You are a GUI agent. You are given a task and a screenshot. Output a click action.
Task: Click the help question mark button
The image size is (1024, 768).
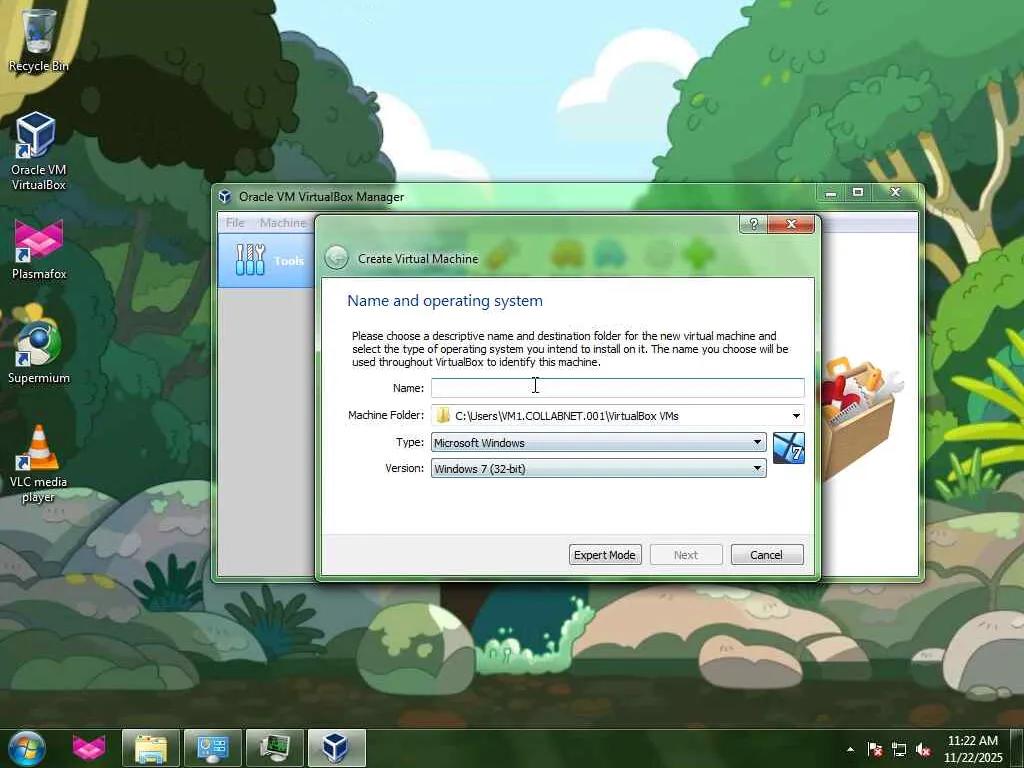coord(754,224)
